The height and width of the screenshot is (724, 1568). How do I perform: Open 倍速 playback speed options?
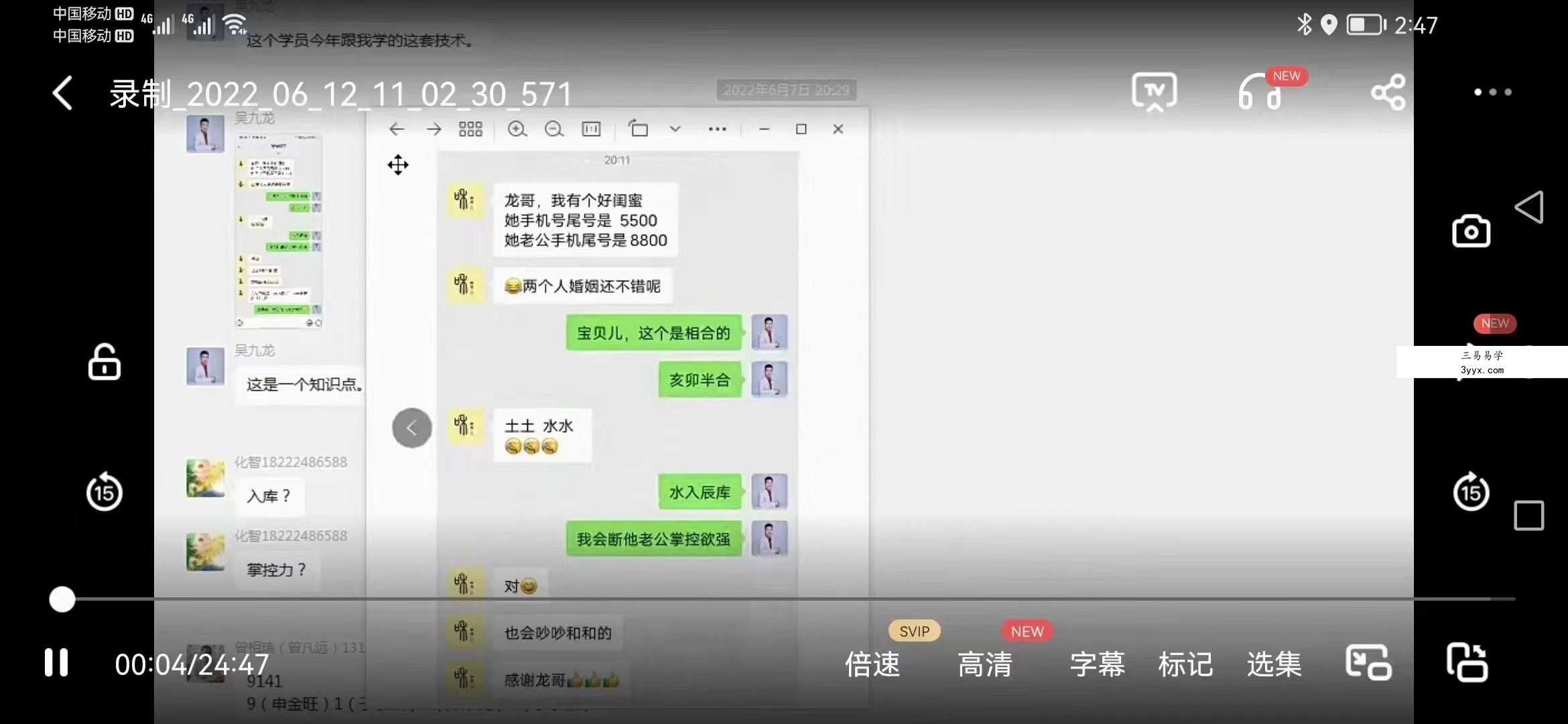tap(872, 664)
